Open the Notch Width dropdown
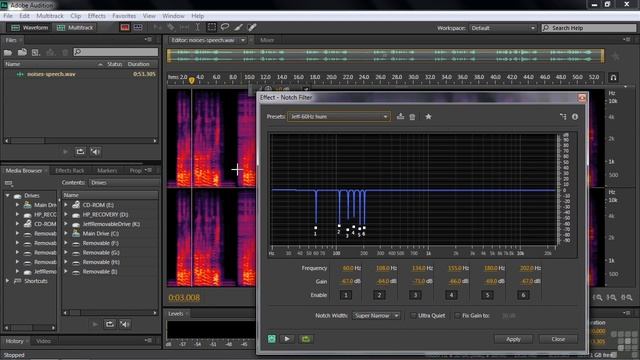Image resolution: width=640 pixels, height=360 pixels. [376, 316]
